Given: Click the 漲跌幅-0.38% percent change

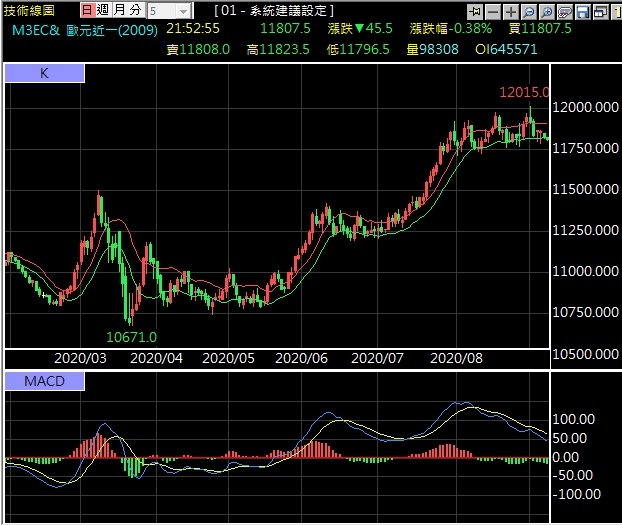Looking at the screenshot, I should coord(451,29).
